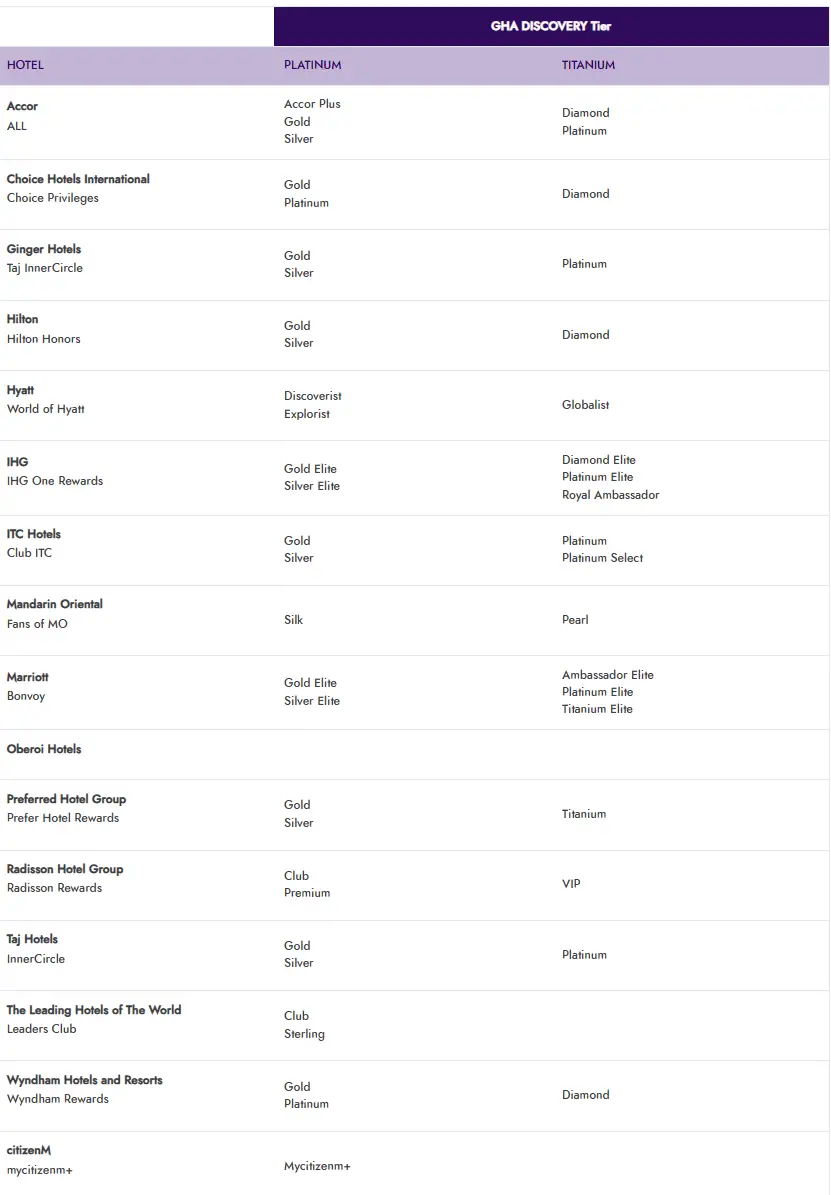Select the HOTEL column header

click(25, 65)
